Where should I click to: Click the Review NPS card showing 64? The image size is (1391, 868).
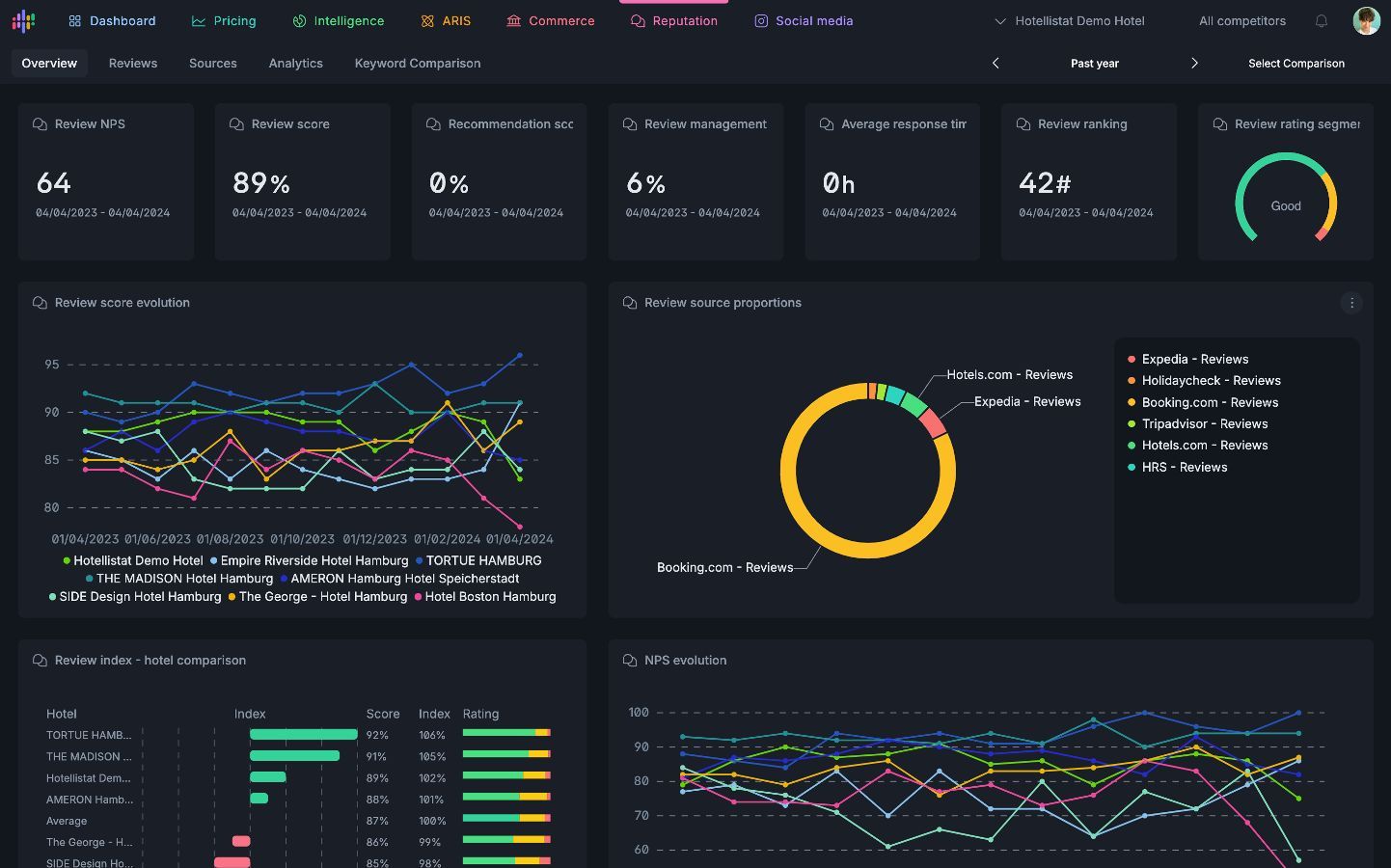pos(106,182)
